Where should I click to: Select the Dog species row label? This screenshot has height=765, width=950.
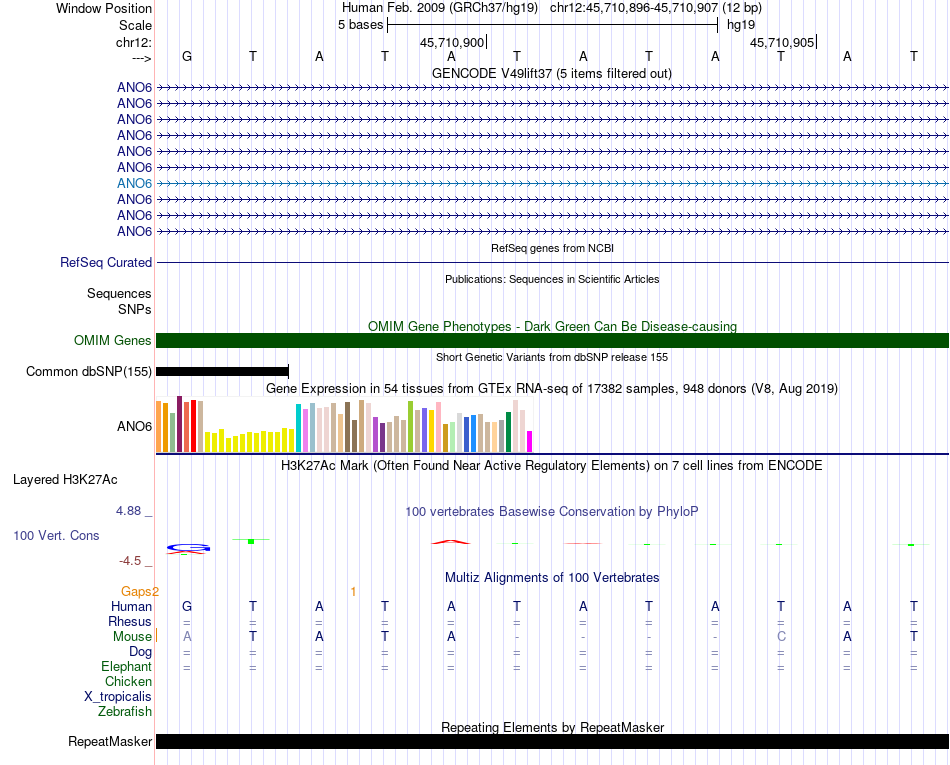141,652
